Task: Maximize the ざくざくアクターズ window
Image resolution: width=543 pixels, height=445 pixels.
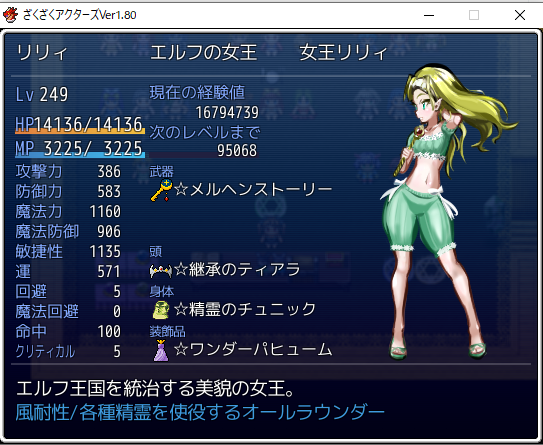Action: [x=474, y=15]
